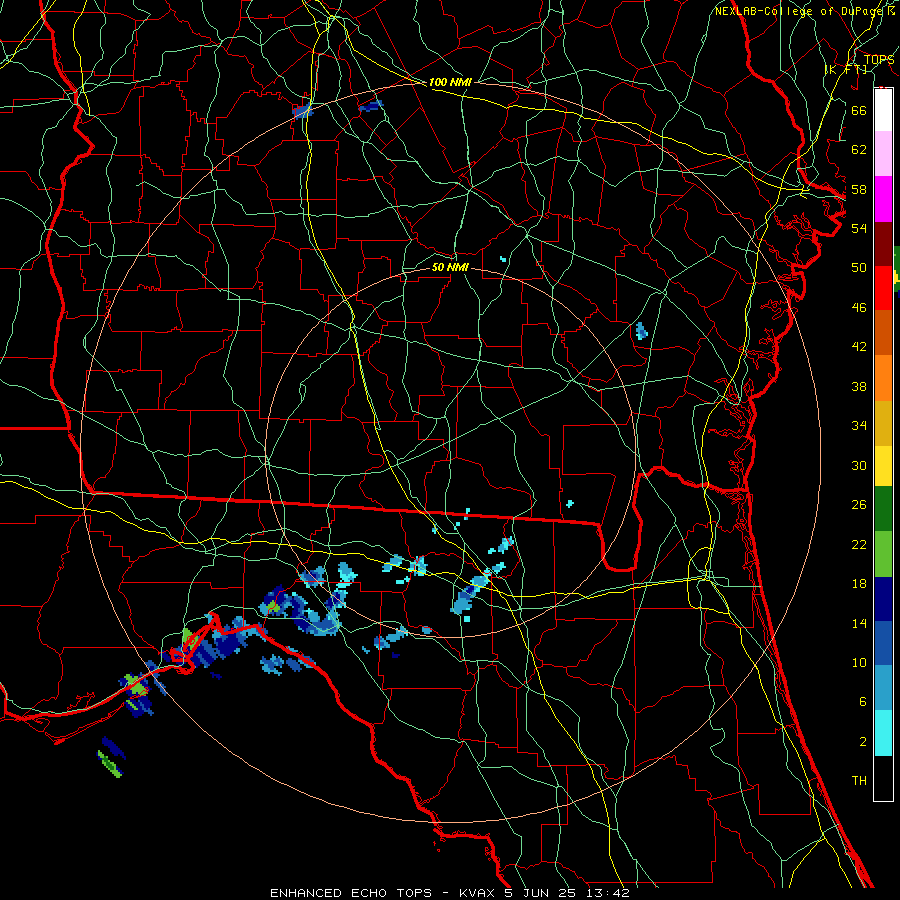This screenshot has width=900, height=900.
Task: Click the "50 NMI" range ring label
Action: pos(450,267)
